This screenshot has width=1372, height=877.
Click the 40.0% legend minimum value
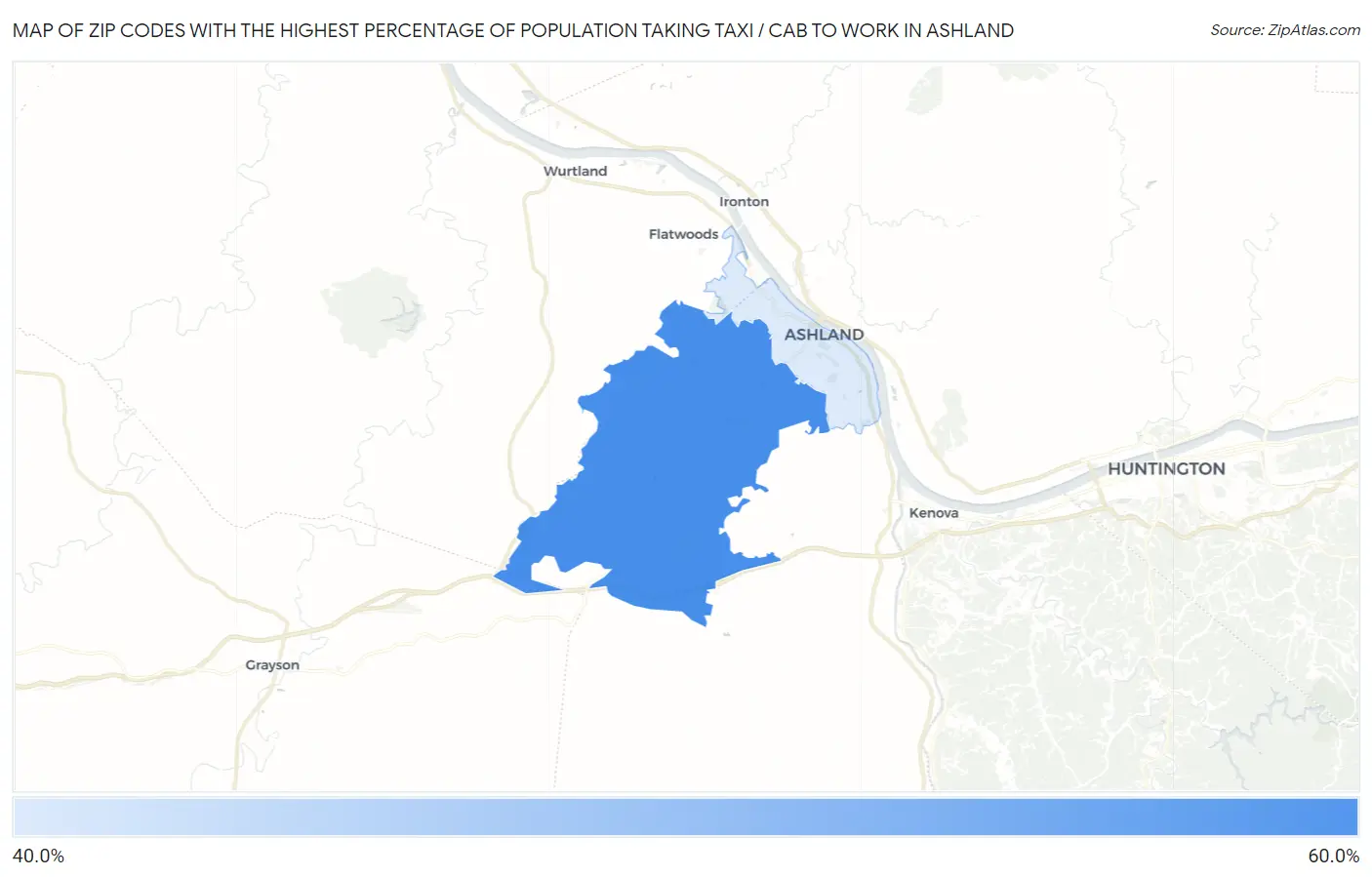click(39, 857)
